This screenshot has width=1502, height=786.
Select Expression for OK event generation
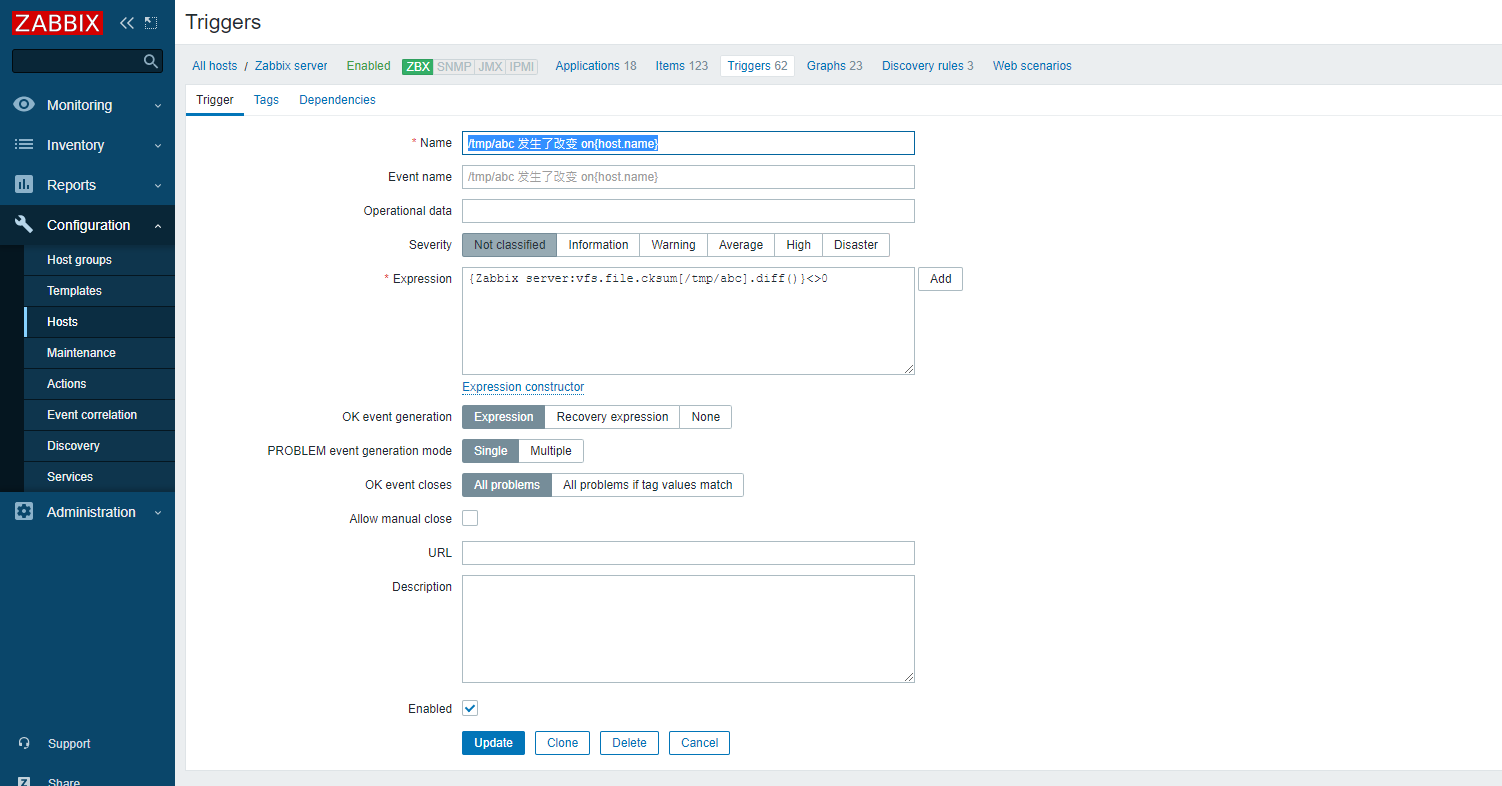point(503,417)
